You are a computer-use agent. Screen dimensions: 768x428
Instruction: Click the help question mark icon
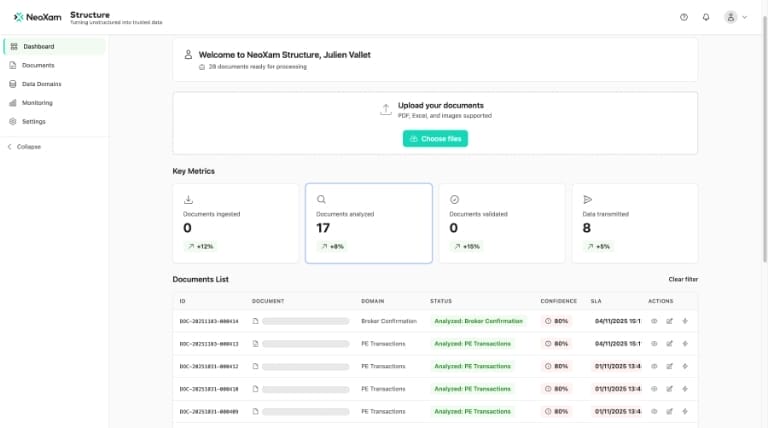point(684,17)
